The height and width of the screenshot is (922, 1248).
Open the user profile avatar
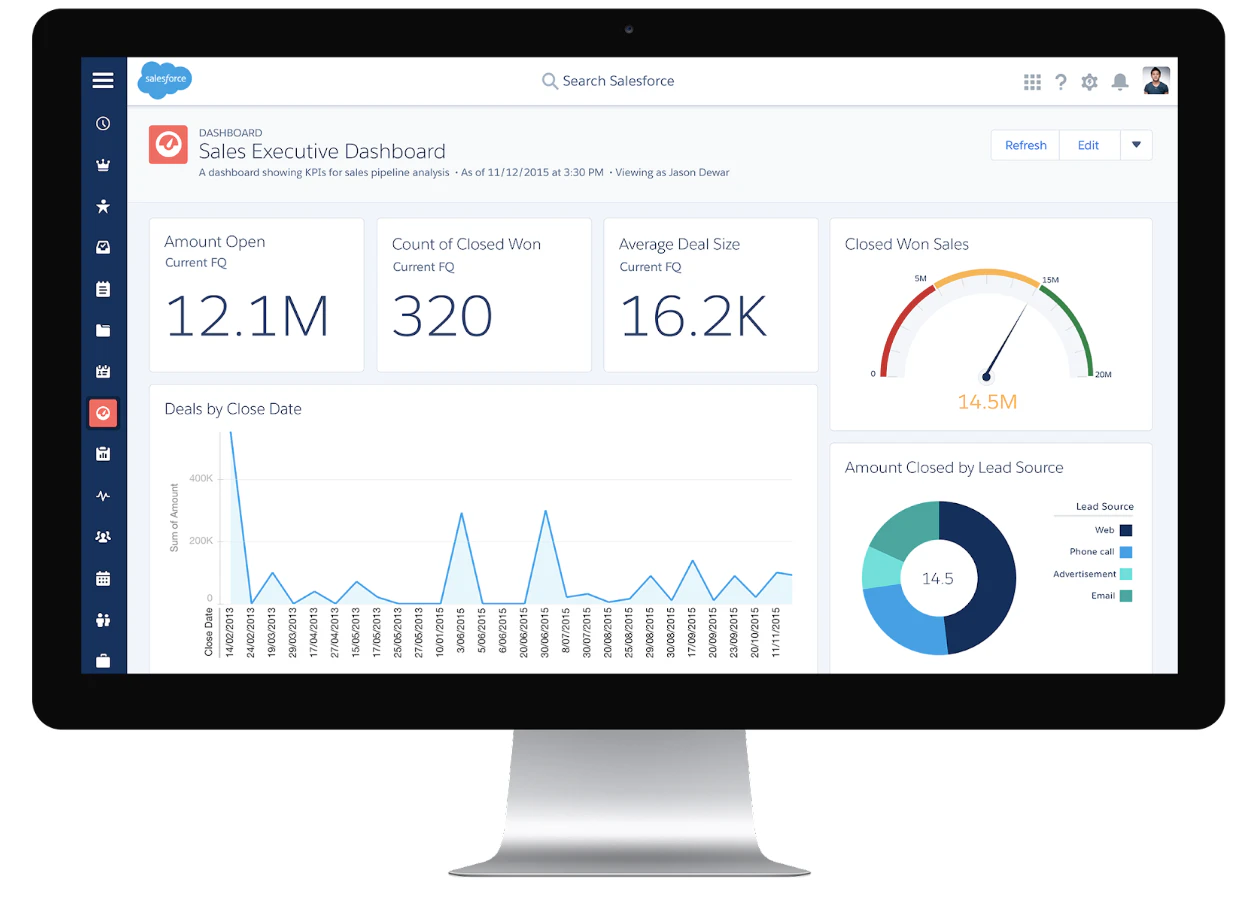1156,81
